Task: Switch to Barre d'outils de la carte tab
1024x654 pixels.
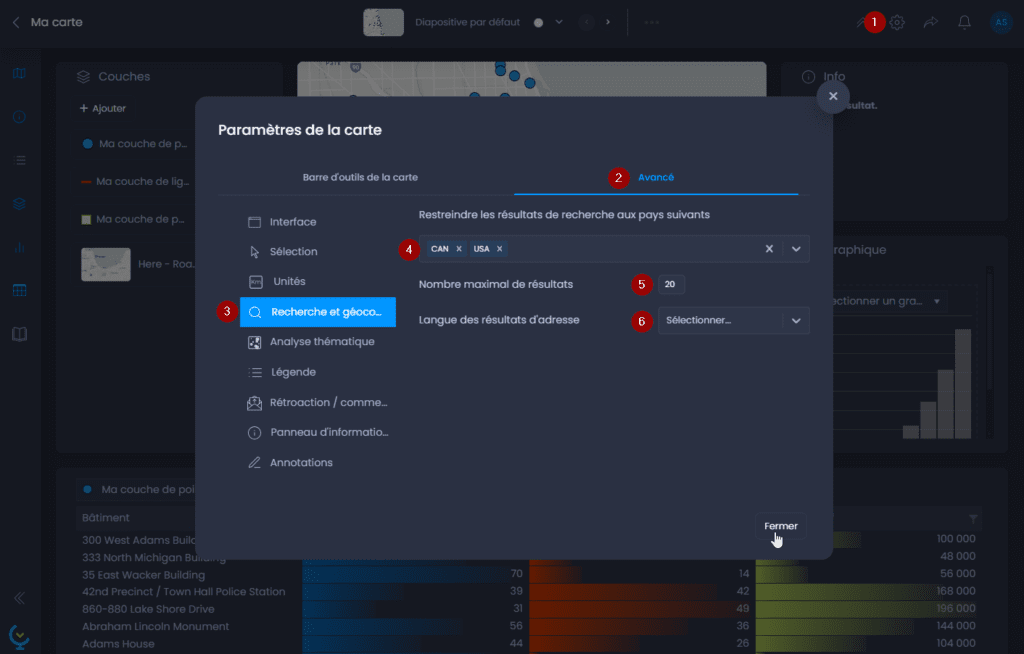Action: tap(360, 177)
